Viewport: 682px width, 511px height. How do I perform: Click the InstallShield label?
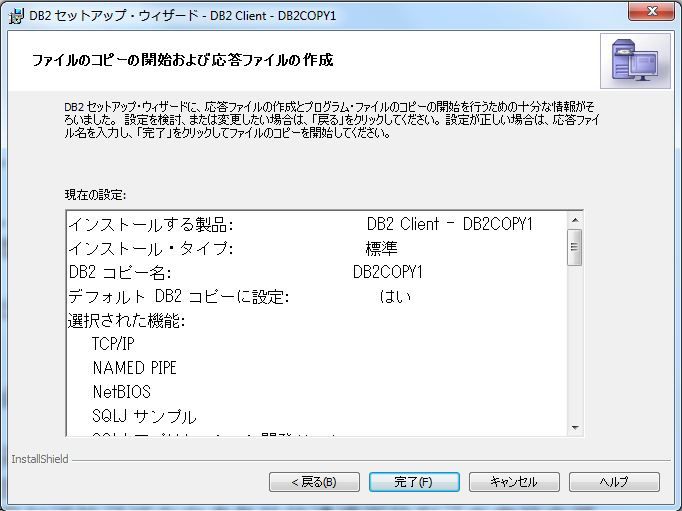coord(40,459)
